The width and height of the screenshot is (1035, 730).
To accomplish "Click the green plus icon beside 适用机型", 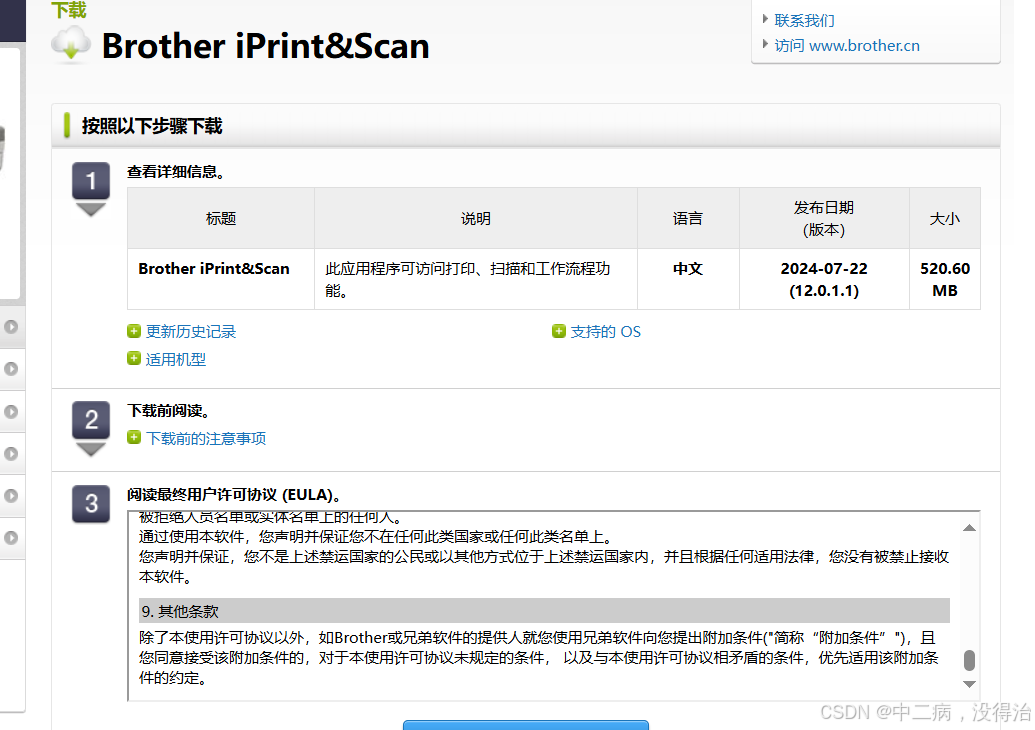I will pos(134,358).
